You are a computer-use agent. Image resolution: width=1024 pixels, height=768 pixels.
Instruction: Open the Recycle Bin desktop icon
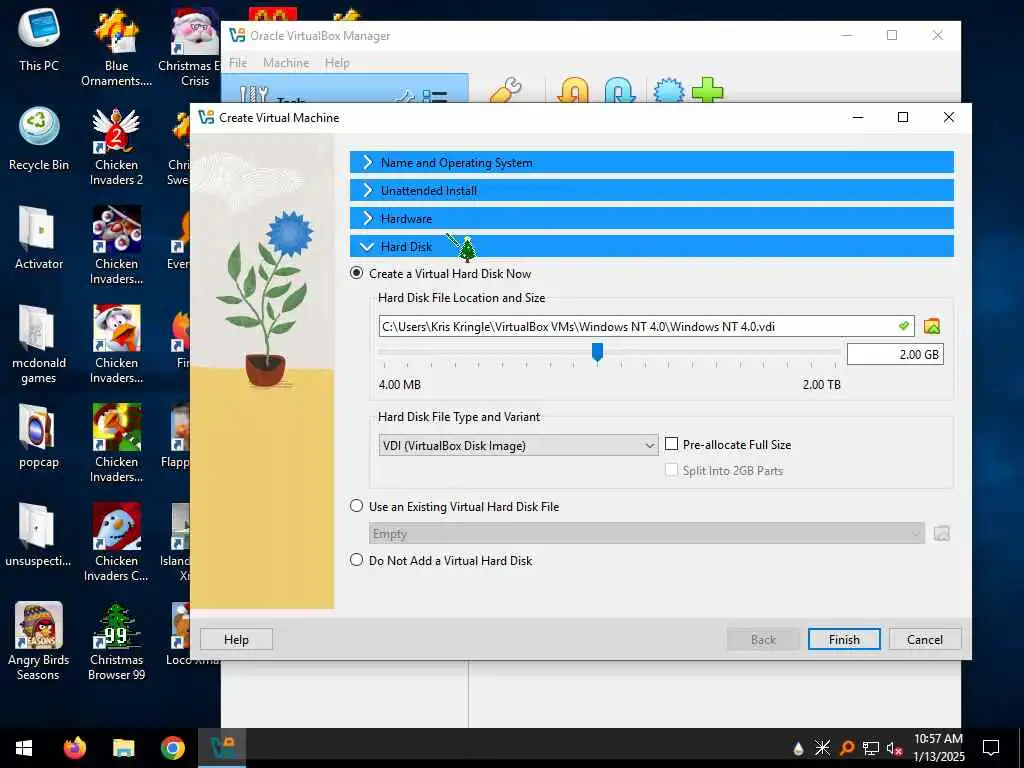click(39, 139)
